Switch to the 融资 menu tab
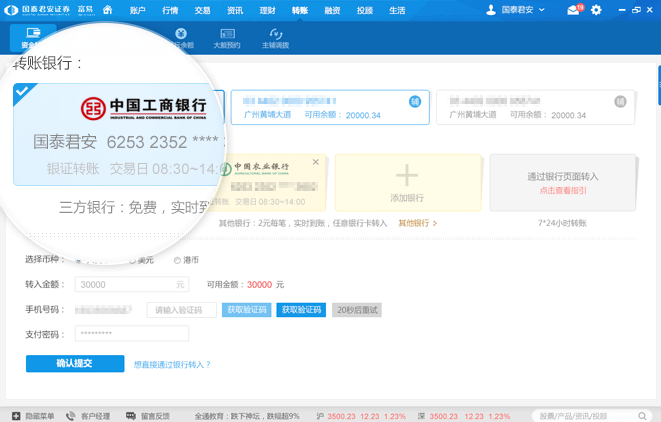 (332, 10)
